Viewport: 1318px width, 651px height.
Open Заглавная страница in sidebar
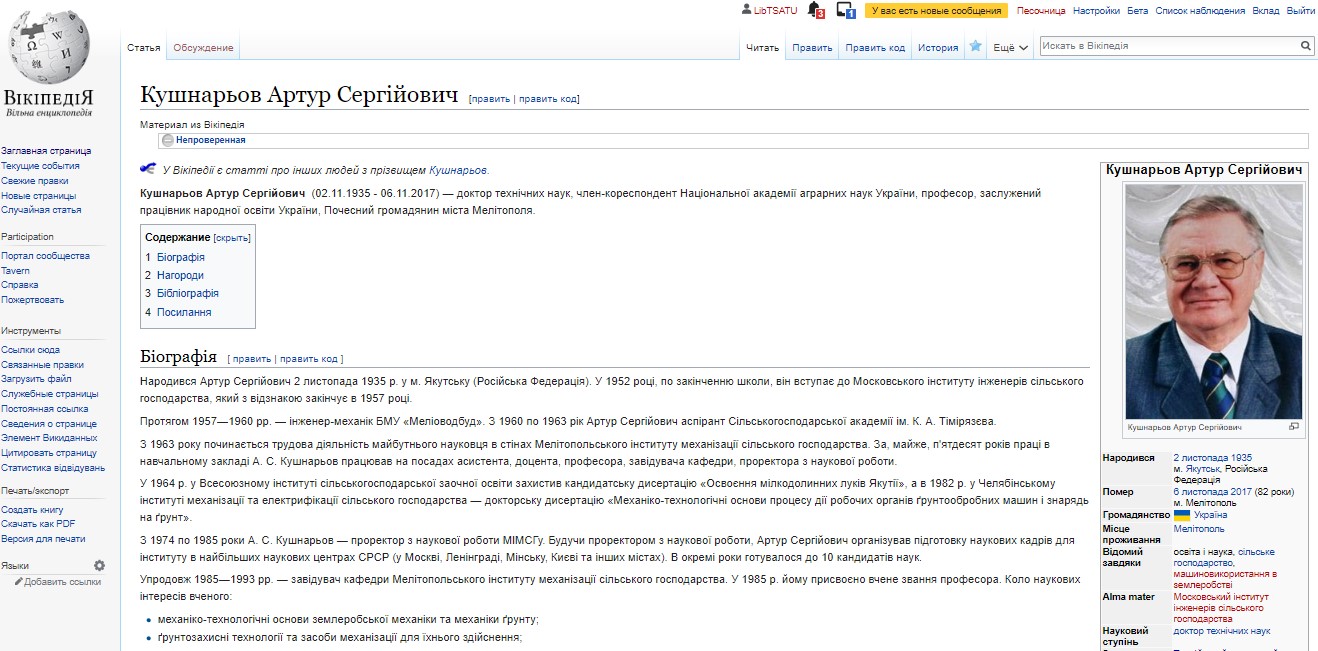click(x=46, y=151)
